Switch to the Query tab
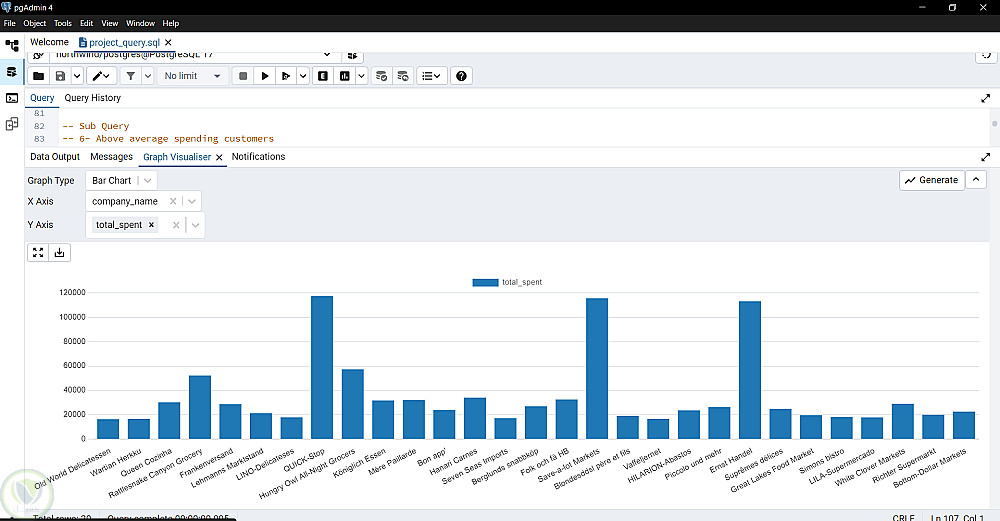The image size is (1000, 521). 42,98
